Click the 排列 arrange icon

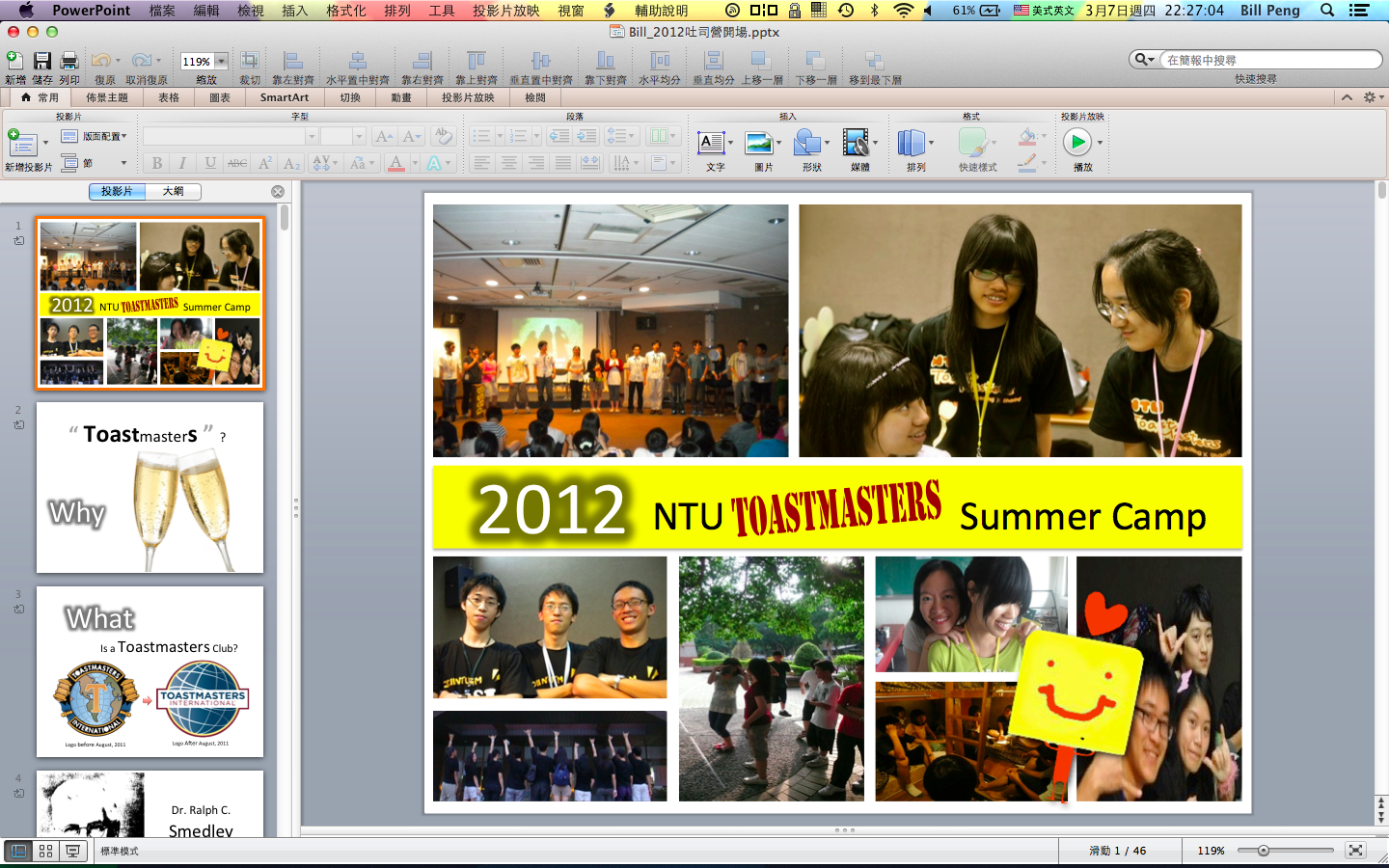tap(912, 144)
